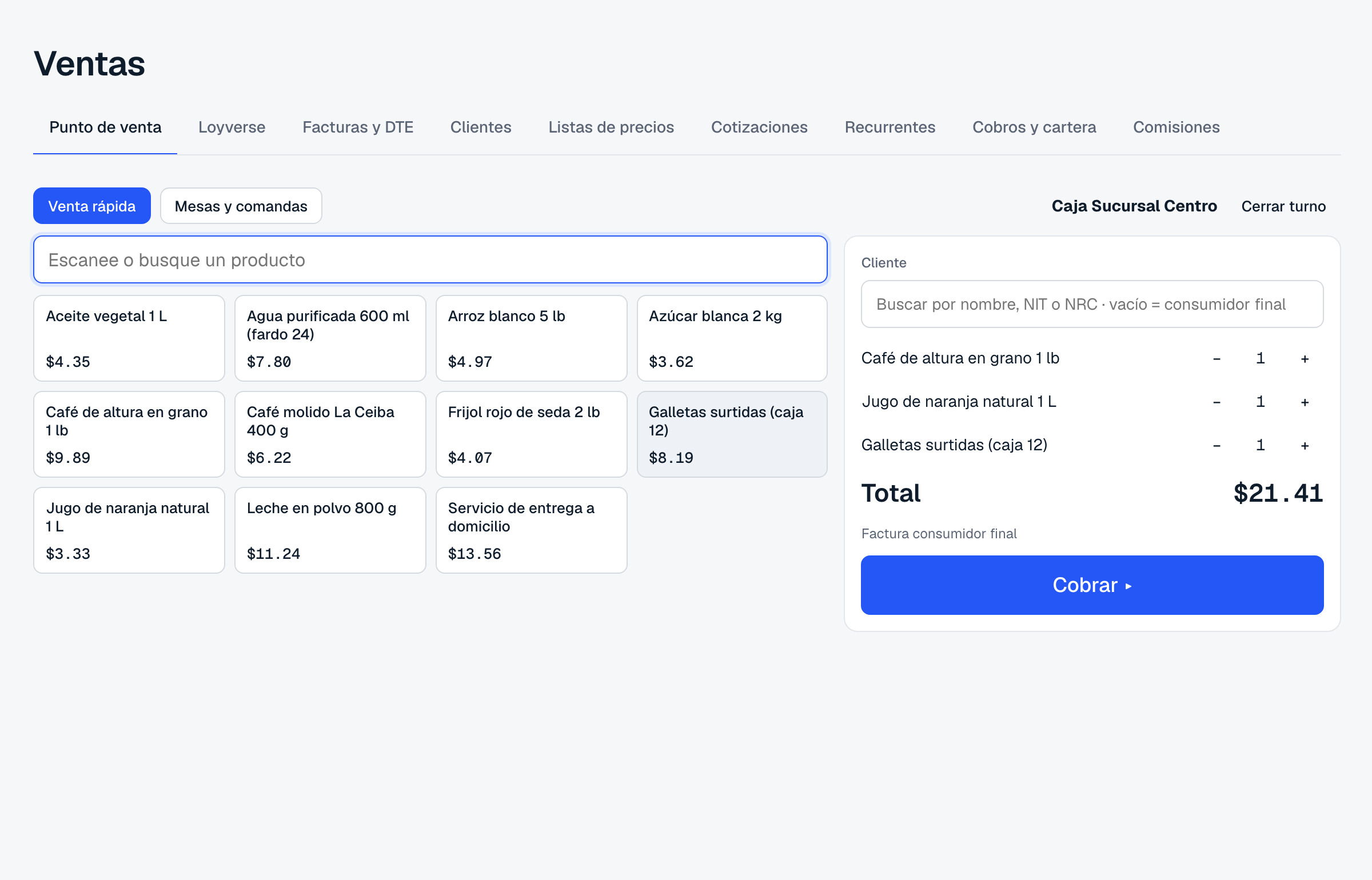Open the Recurrentes tab
The height and width of the screenshot is (880, 1372).
(890, 127)
